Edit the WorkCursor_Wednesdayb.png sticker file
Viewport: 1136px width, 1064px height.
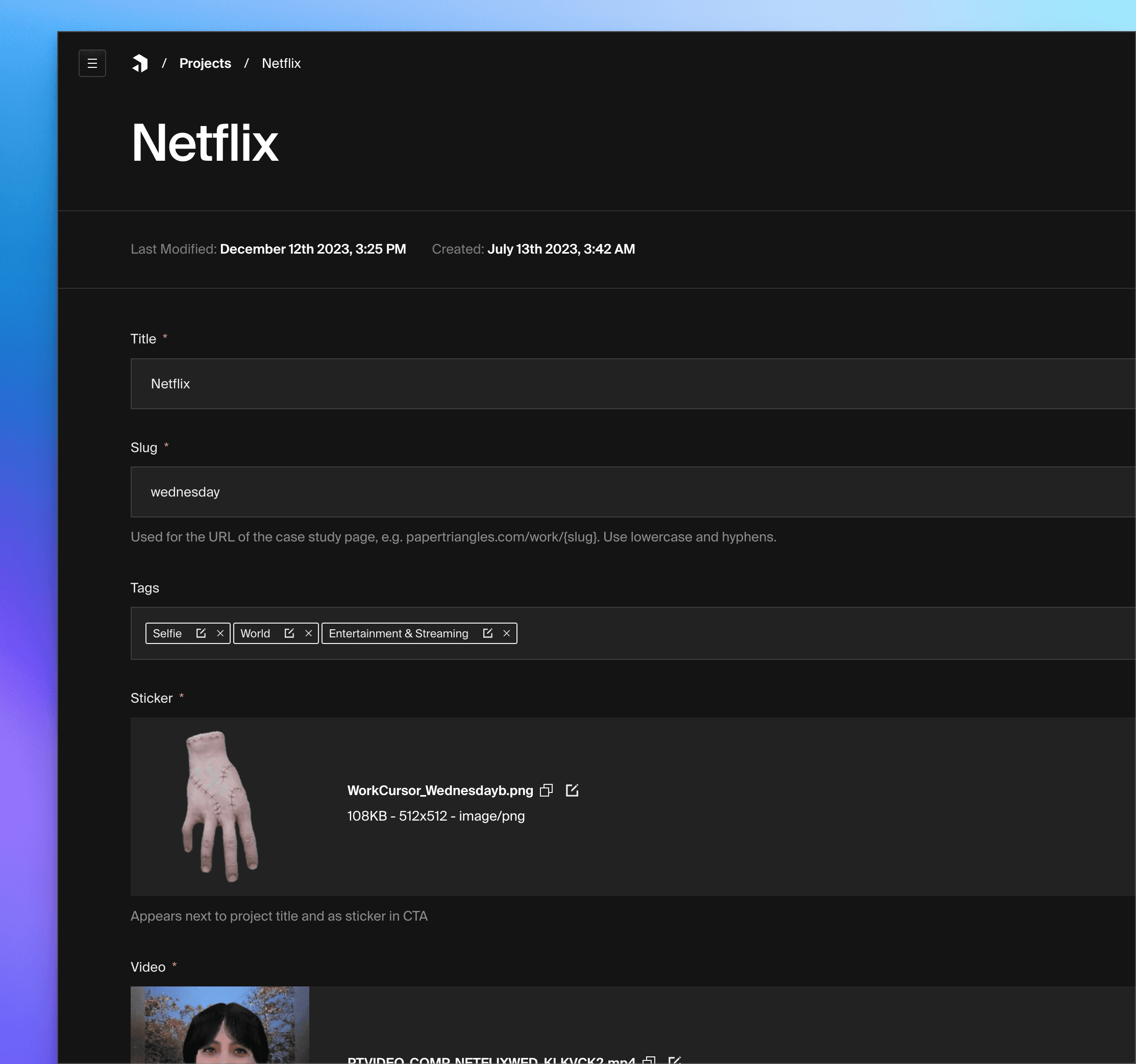[572, 790]
